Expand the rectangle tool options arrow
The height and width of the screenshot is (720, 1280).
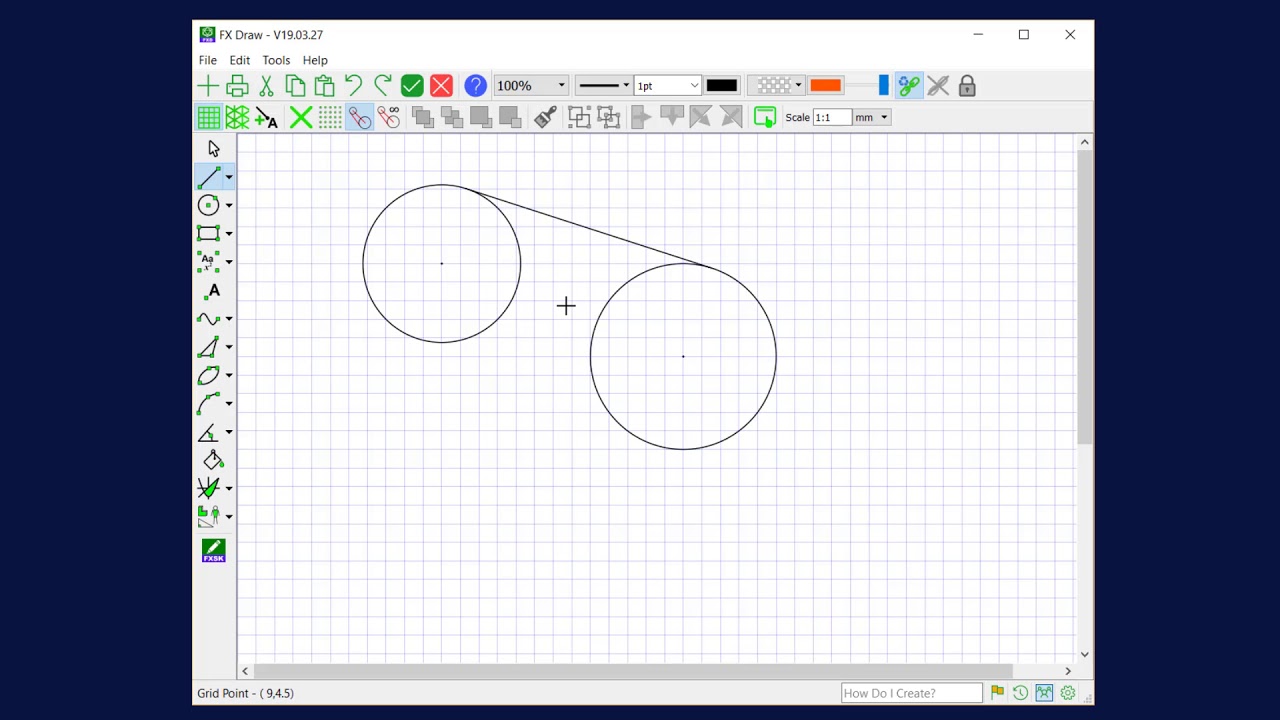pos(229,233)
